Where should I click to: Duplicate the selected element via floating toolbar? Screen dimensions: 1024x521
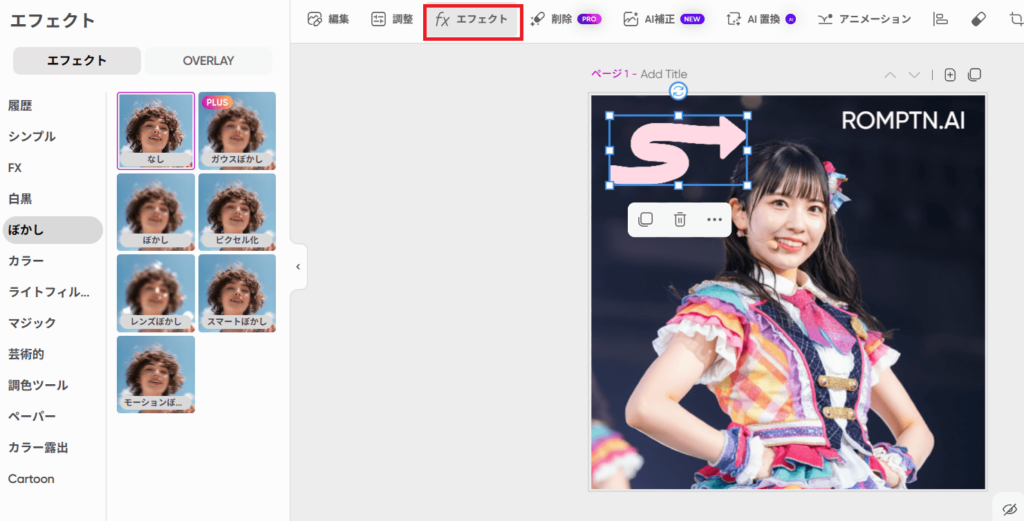[x=646, y=219]
